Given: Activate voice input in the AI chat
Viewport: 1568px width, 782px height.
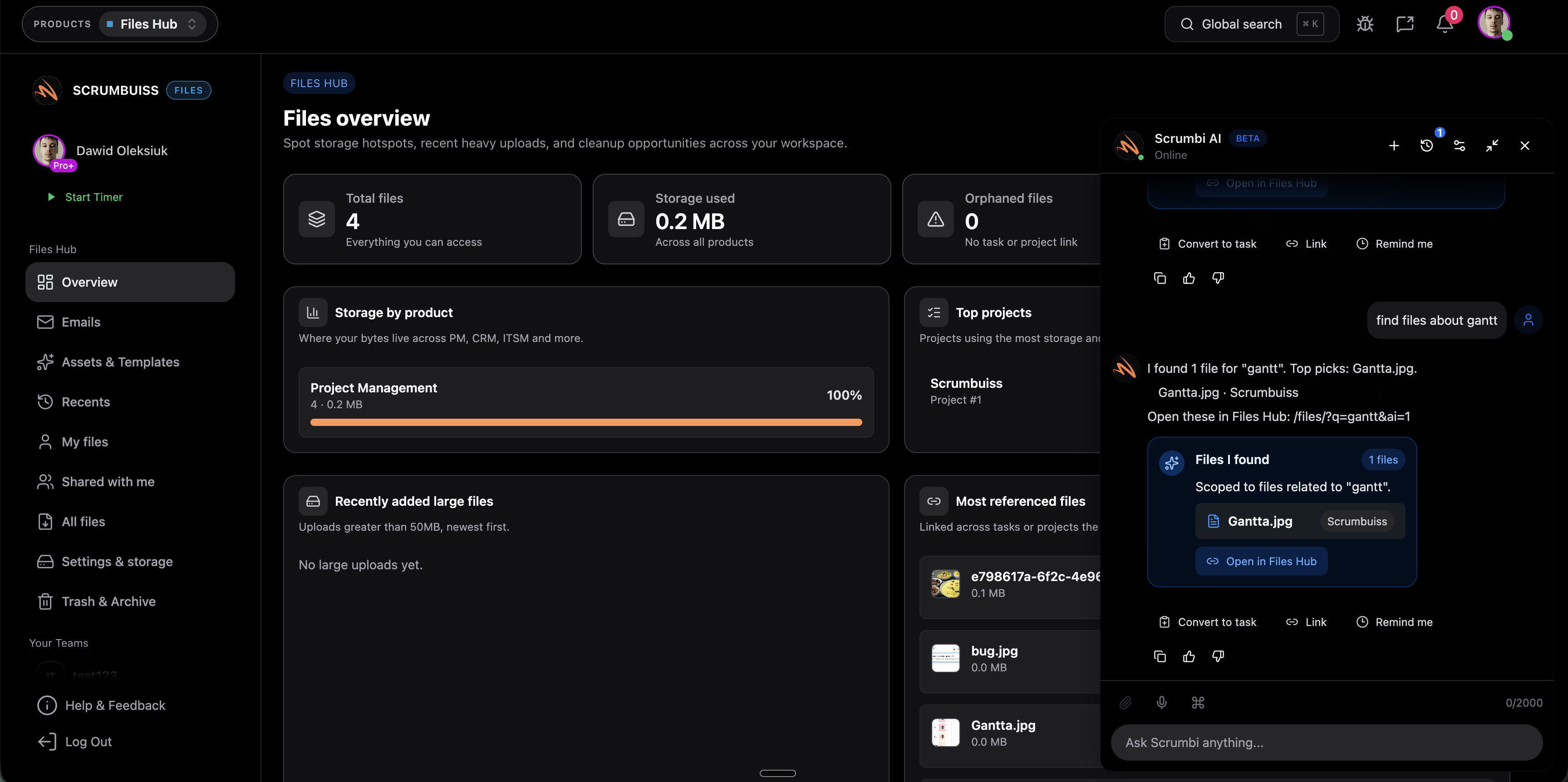Looking at the screenshot, I should coord(1161,703).
